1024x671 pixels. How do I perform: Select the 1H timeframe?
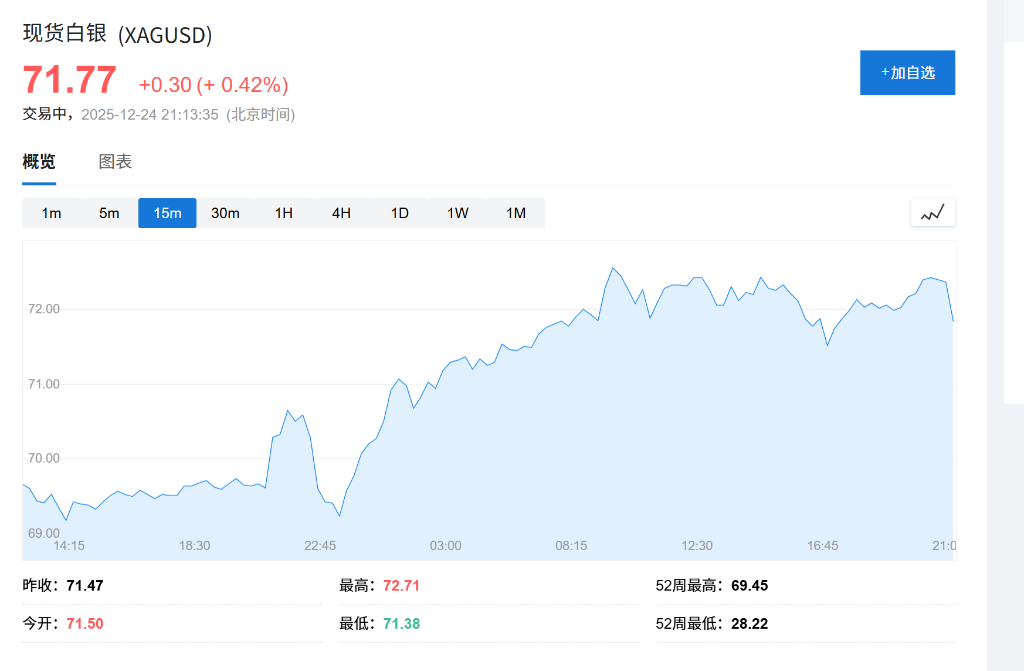pyautogui.click(x=283, y=212)
